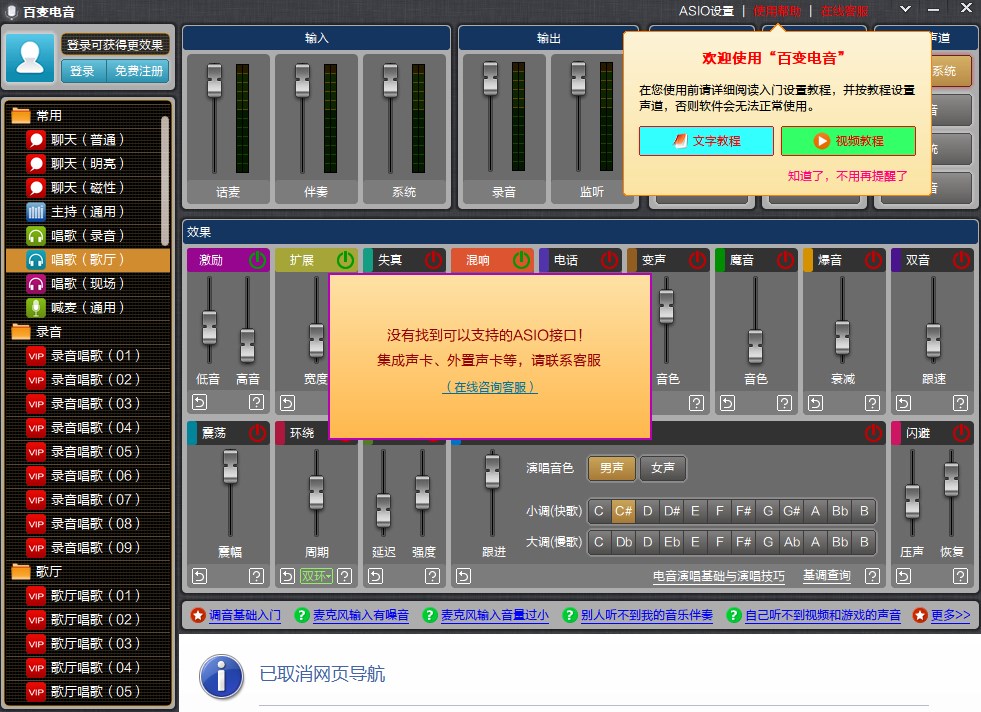981x712 pixels.
Task: Click 在线客服 in the title bar
Action: pyautogui.click(x=843, y=10)
